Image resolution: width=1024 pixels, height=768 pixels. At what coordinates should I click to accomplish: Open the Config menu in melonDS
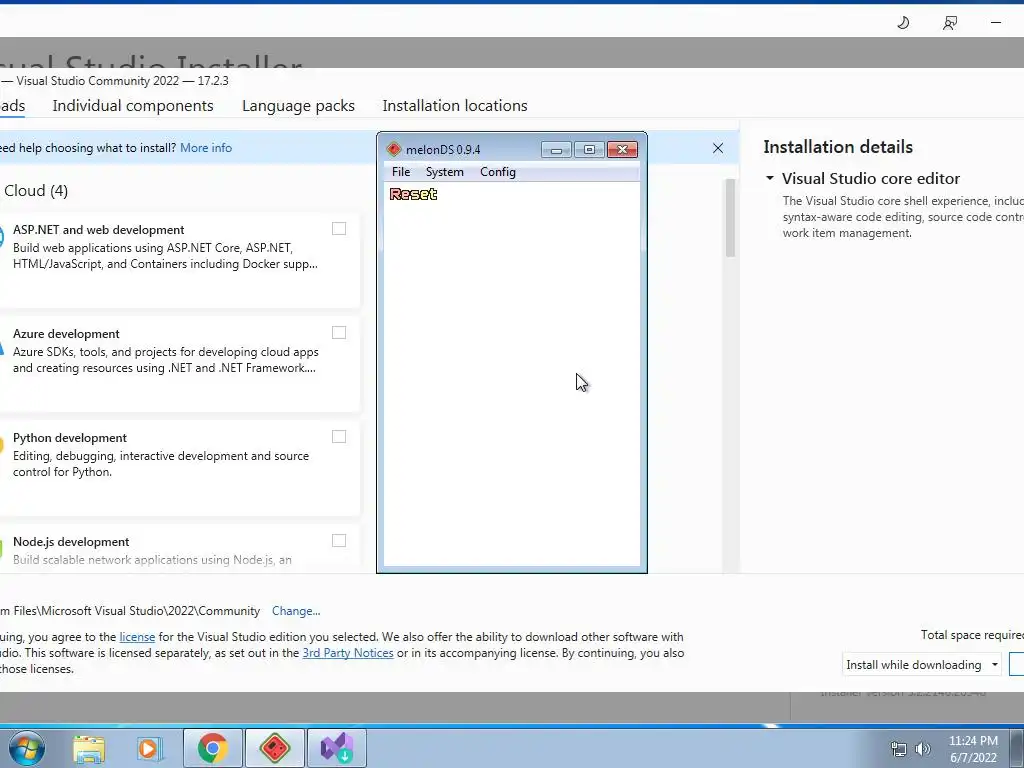pyautogui.click(x=498, y=172)
